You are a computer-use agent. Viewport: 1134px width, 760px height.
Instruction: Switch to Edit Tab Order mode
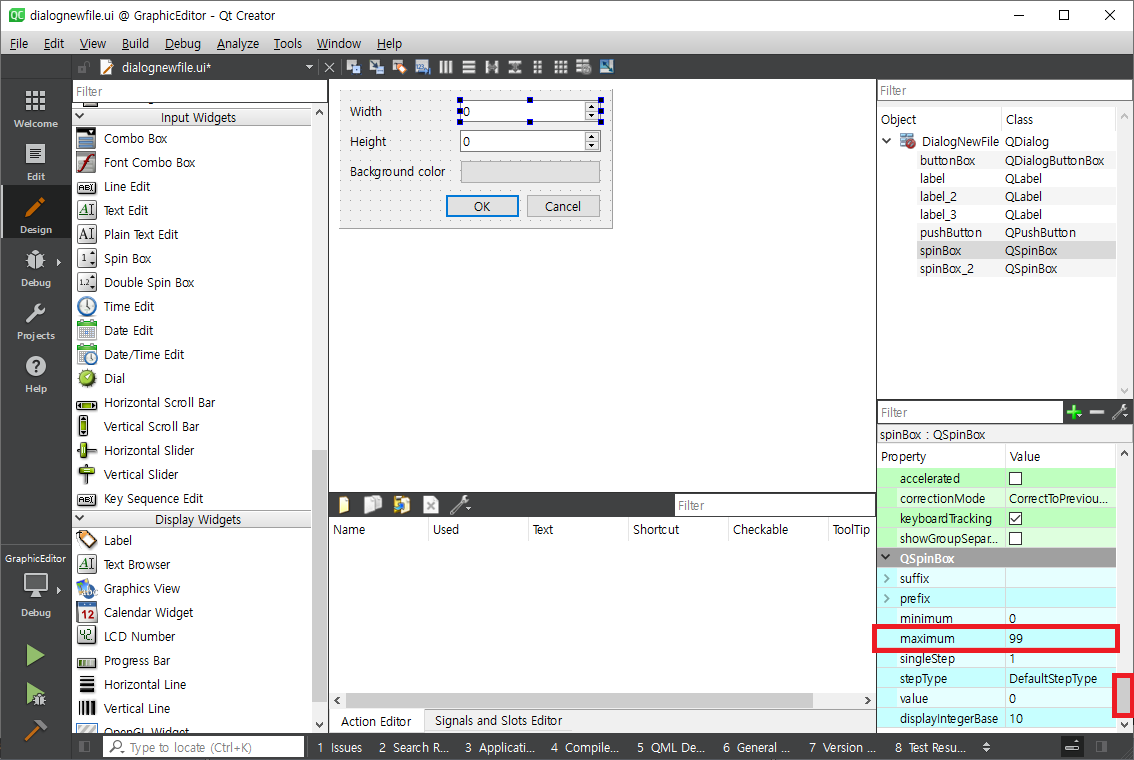point(423,67)
